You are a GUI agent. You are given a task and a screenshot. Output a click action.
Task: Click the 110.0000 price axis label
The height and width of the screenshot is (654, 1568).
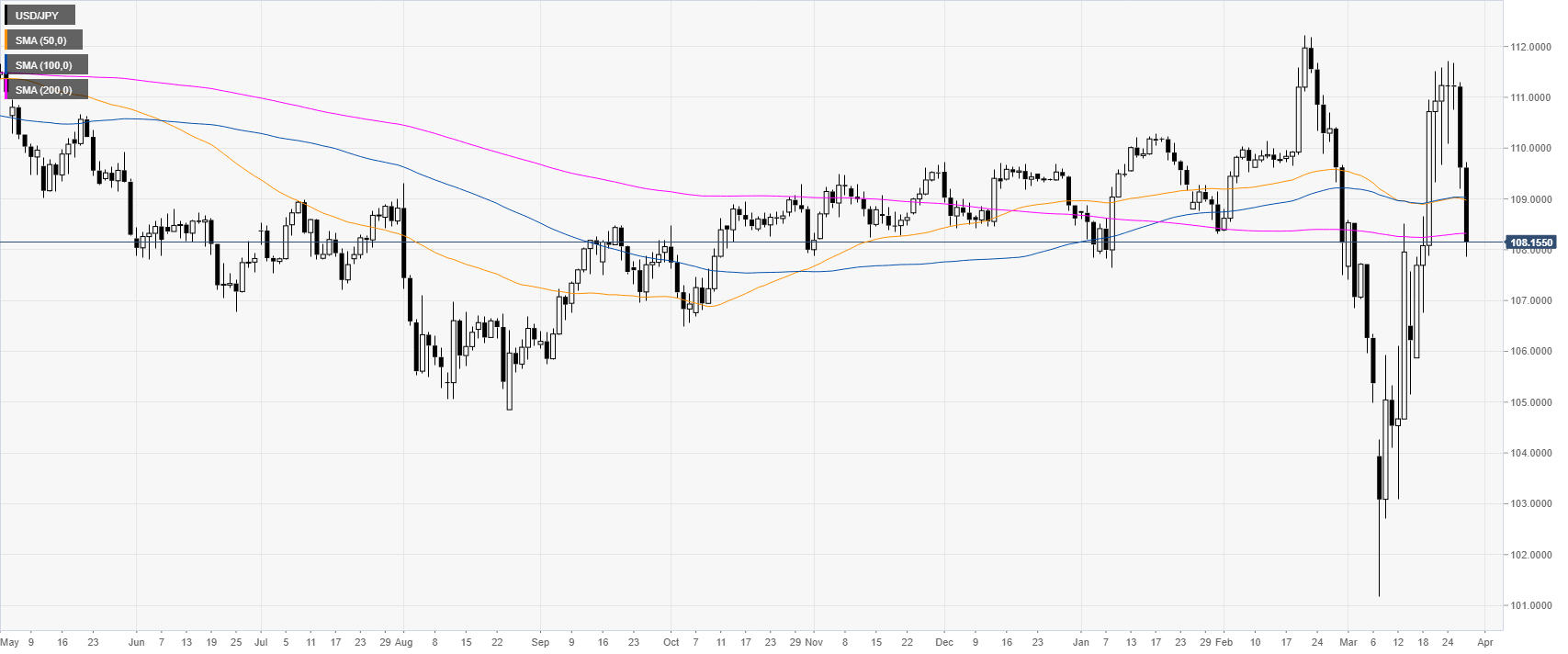(1530, 148)
